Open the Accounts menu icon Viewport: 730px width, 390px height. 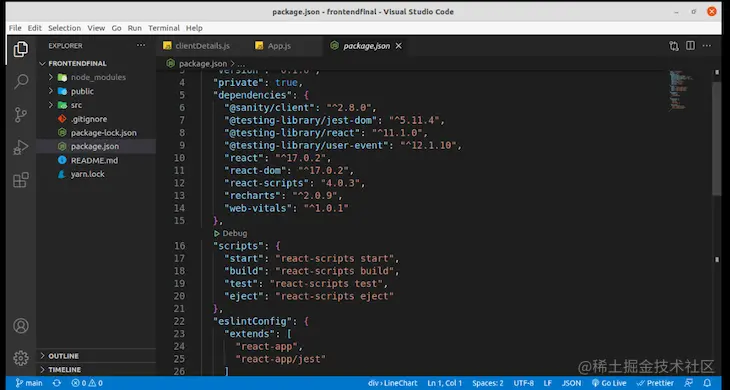pos(20,326)
